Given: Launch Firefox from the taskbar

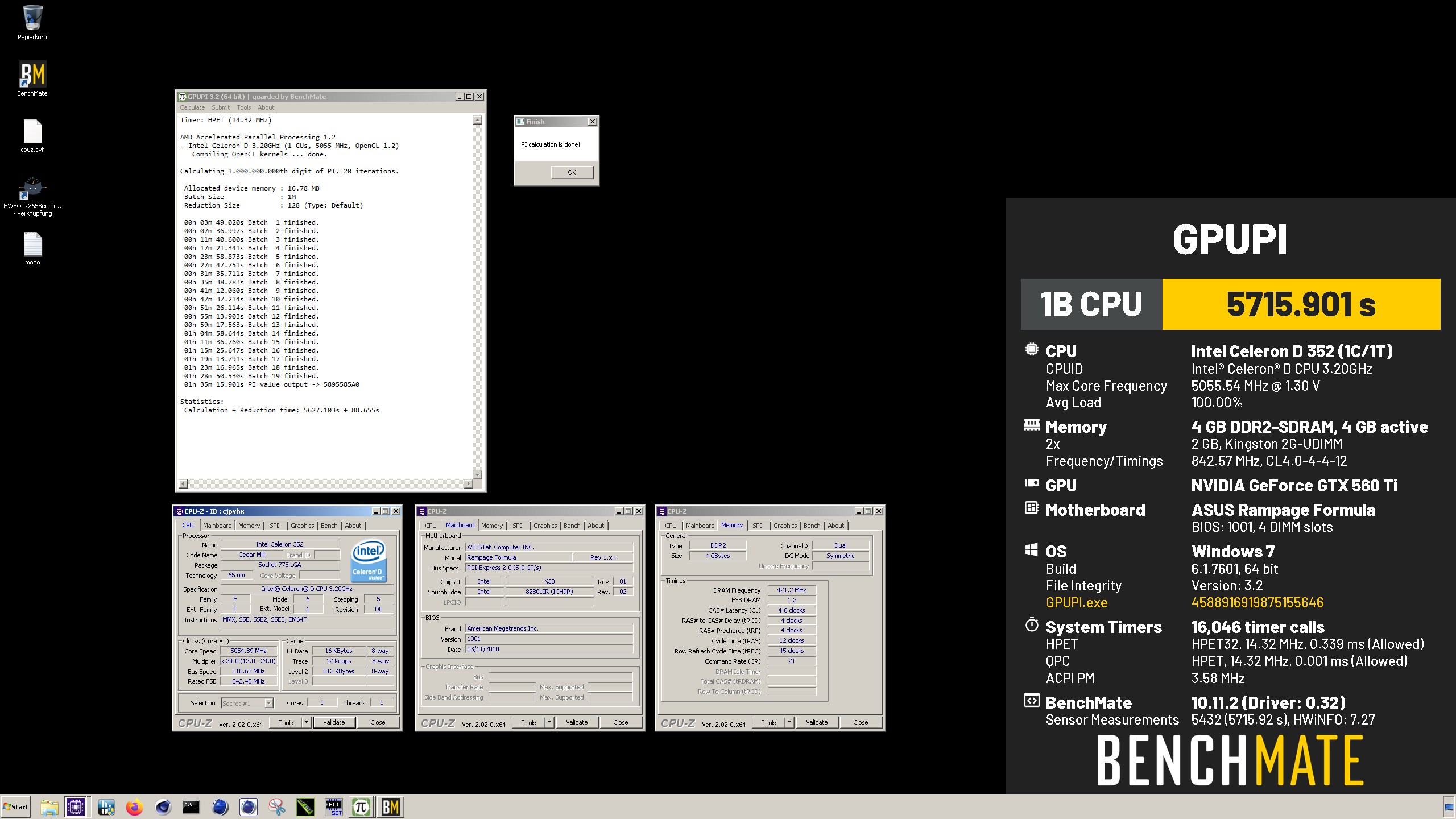Looking at the screenshot, I should (135, 807).
